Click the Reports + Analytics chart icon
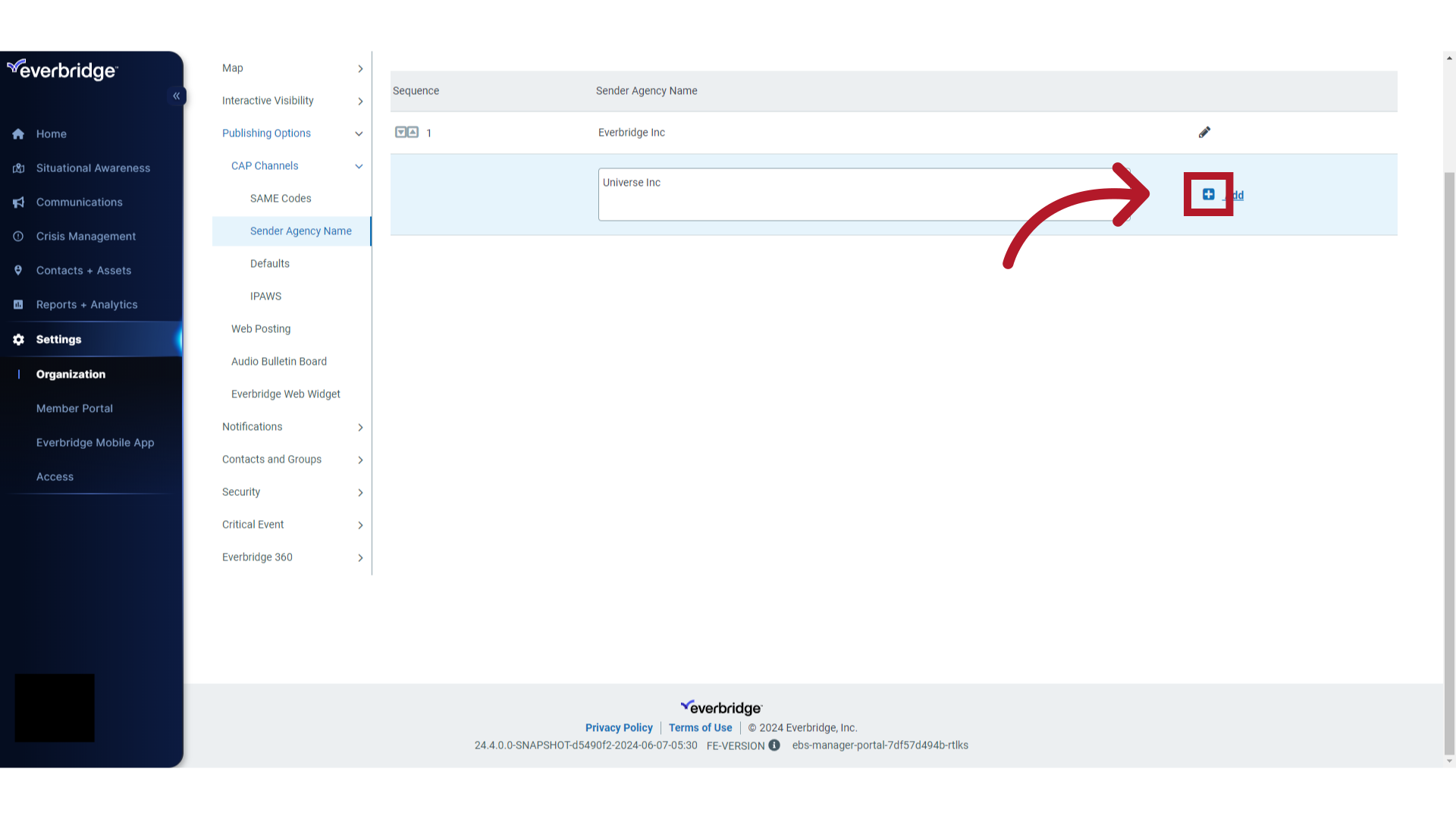Viewport: 1456px width, 819px height. [18, 305]
